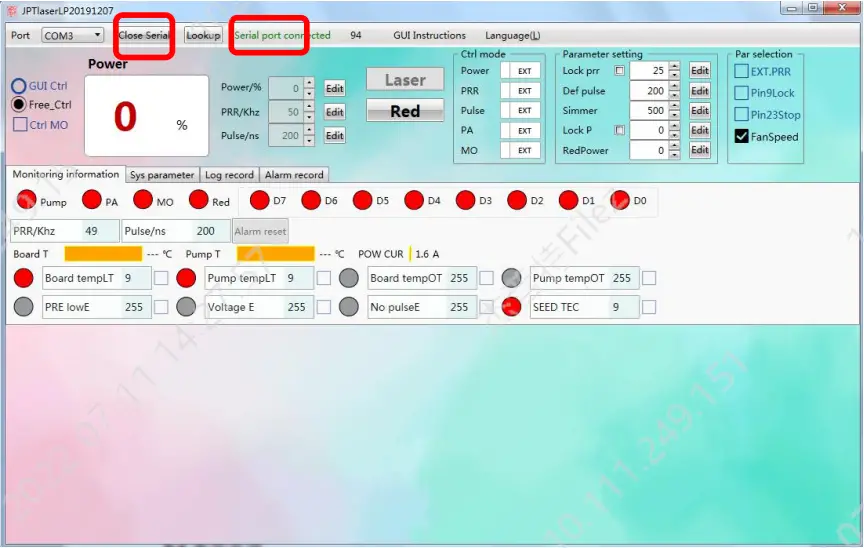864x548 pixels.
Task: Check the Pin9Lock option
Action: pyautogui.click(x=742, y=93)
